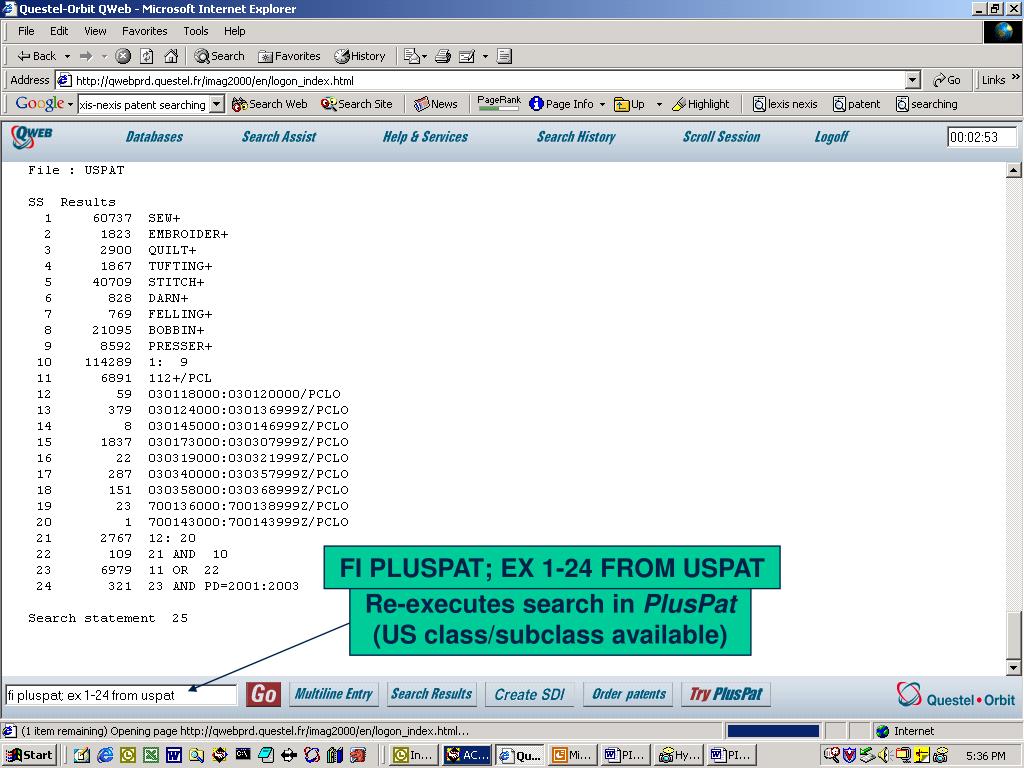This screenshot has height=768, width=1024.
Task: Click the Word quick launch icon
Action: tap(174, 756)
